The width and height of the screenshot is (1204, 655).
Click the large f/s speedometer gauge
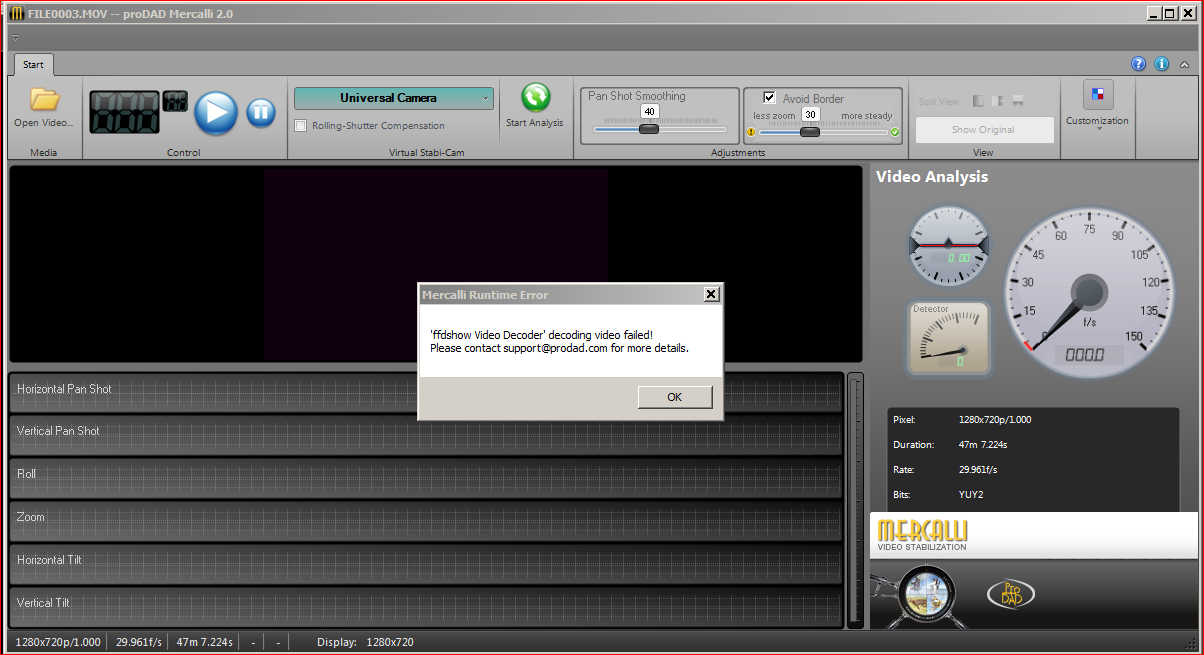[1091, 291]
